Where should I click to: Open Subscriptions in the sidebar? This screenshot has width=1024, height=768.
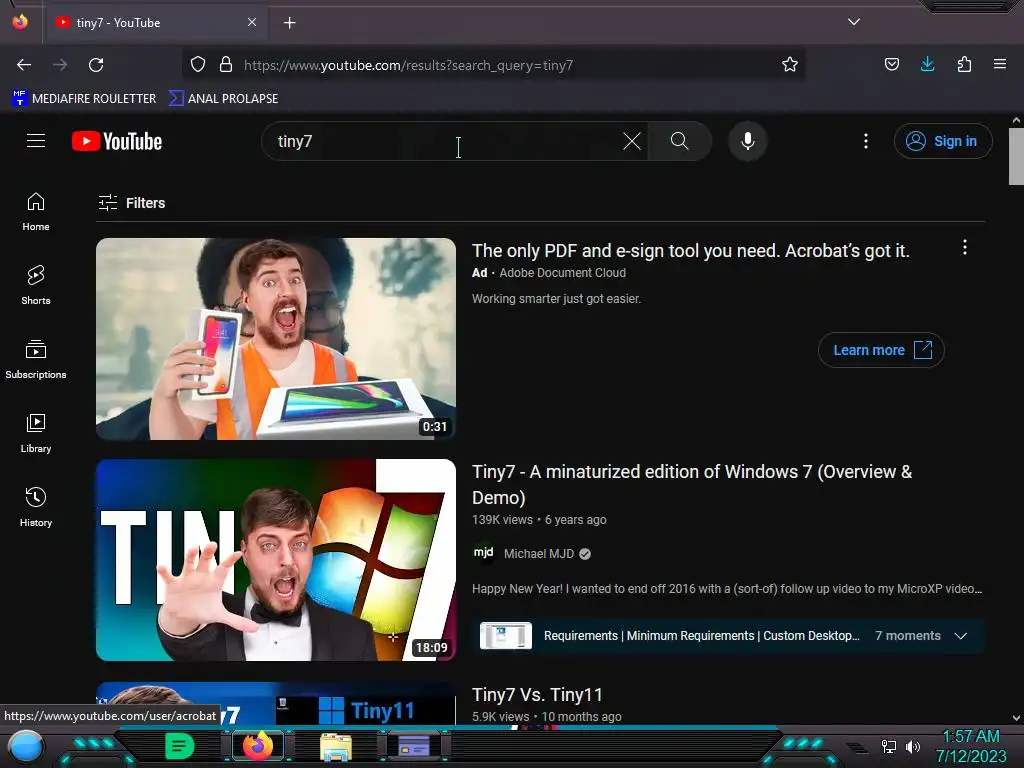click(36, 359)
